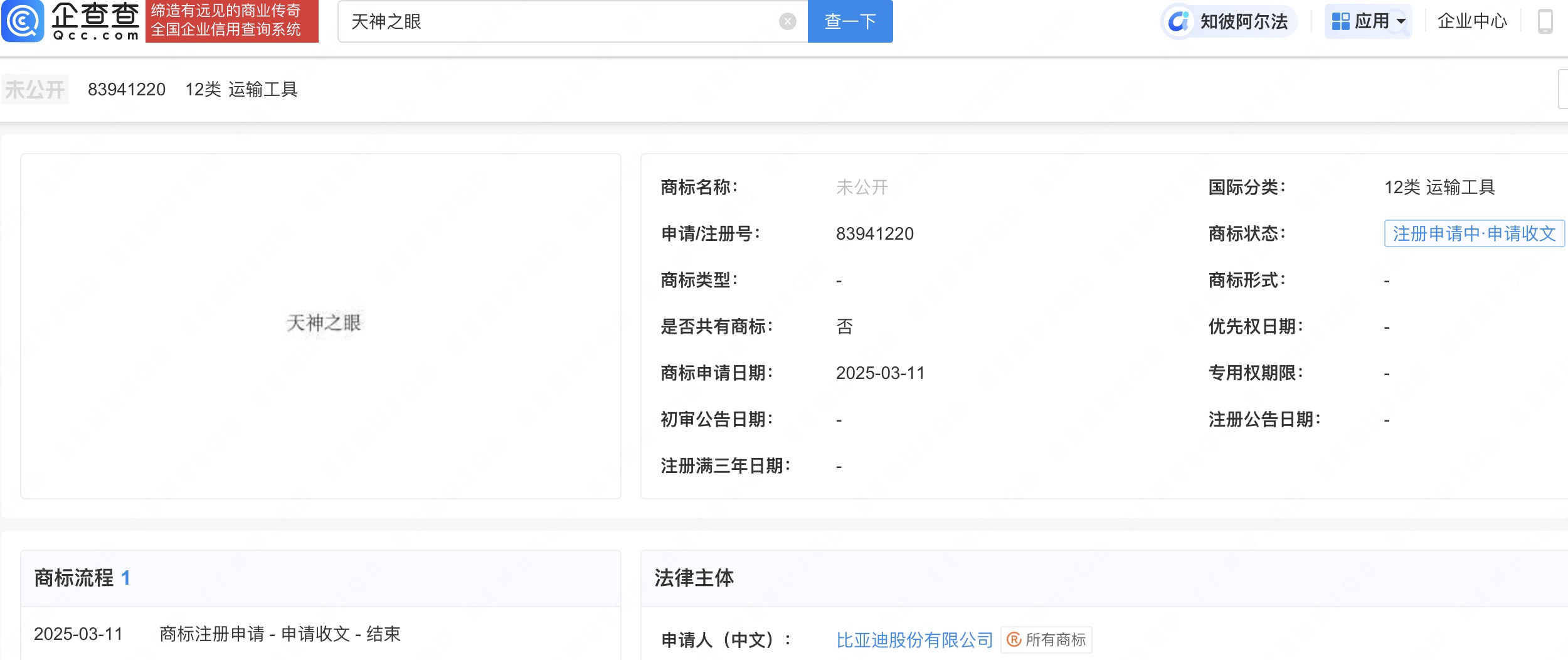Click the 12类 运输工具 classification value
The image size is (1568, 660).
[x=1439, y=187]
